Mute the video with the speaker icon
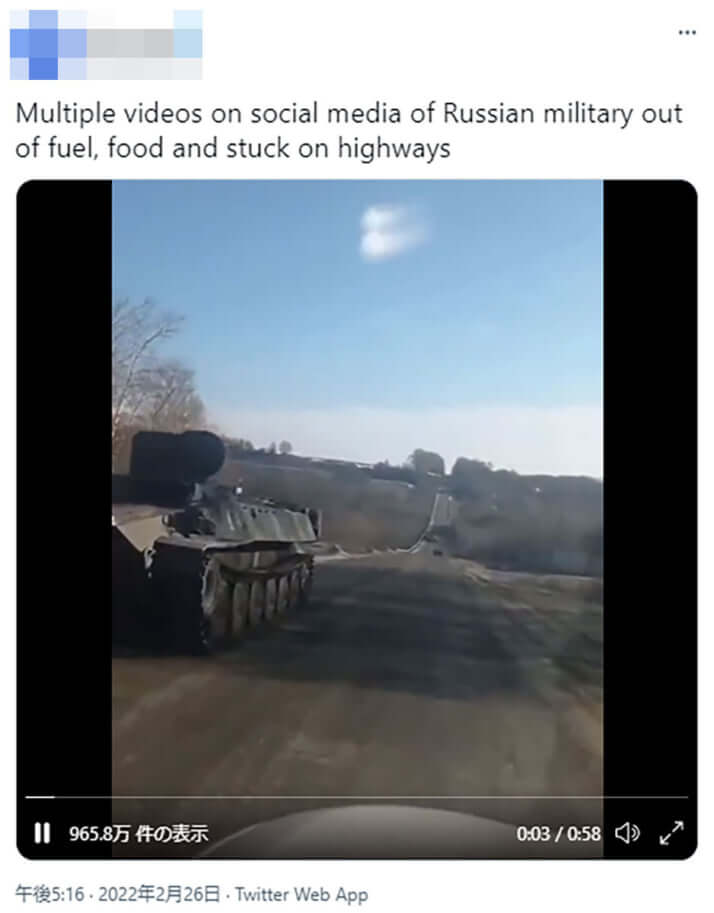This screenshot has width=714, height=913. pos(627,833)
